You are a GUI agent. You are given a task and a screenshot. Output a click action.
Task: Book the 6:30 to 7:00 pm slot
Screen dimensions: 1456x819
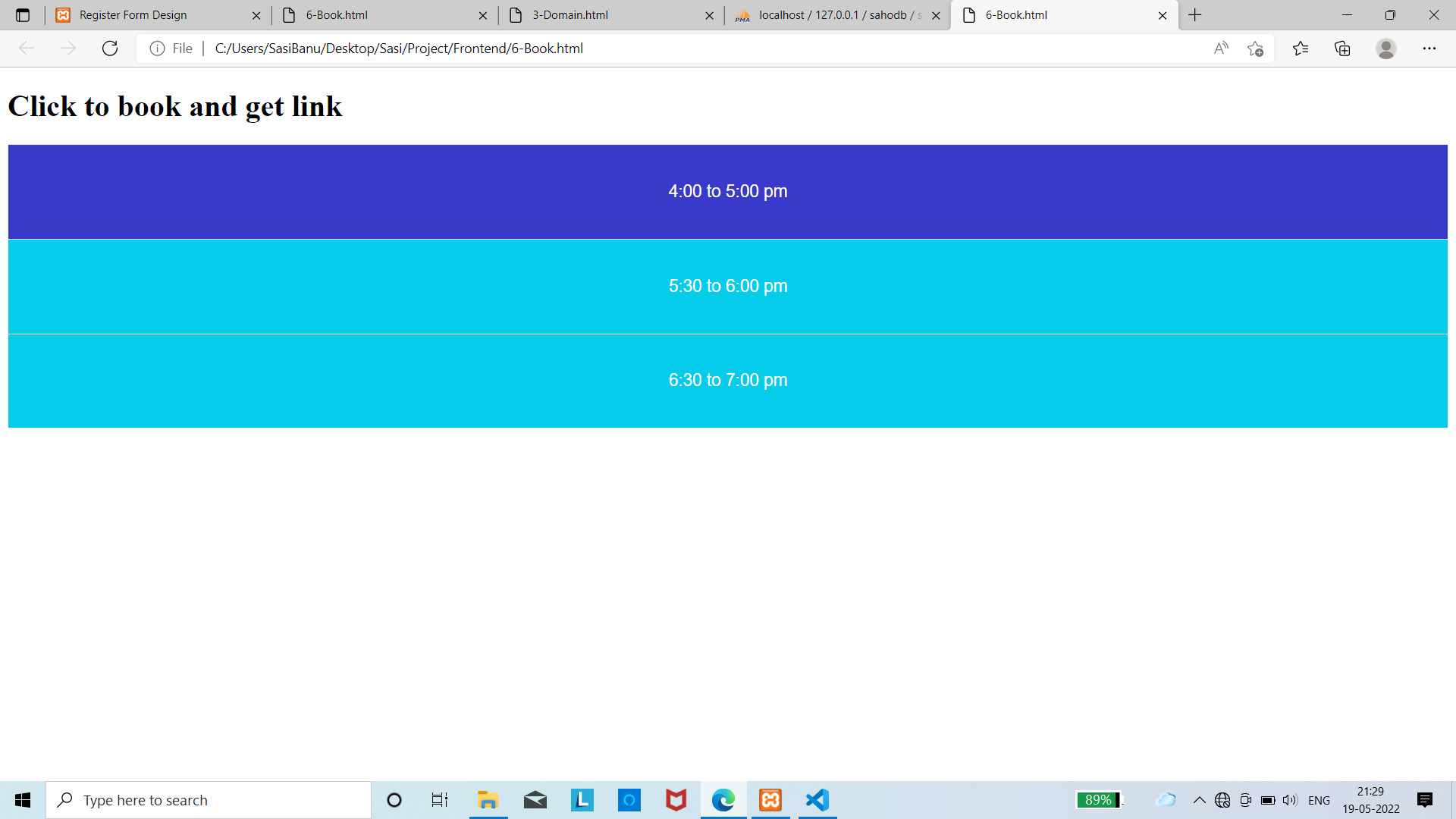(x=727, y=380)
